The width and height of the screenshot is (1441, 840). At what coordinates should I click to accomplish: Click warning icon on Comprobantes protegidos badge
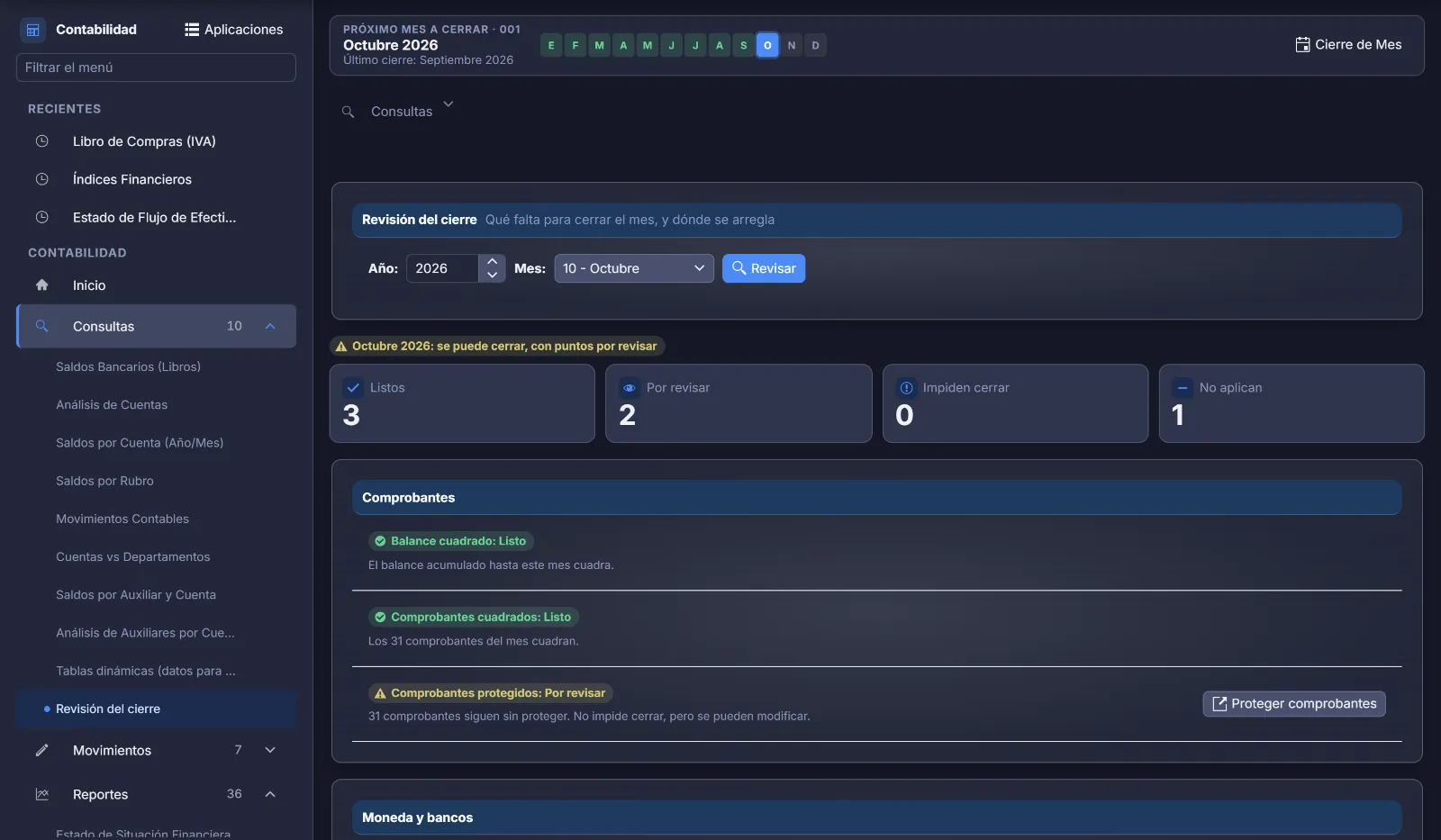(x=380, y=693)
